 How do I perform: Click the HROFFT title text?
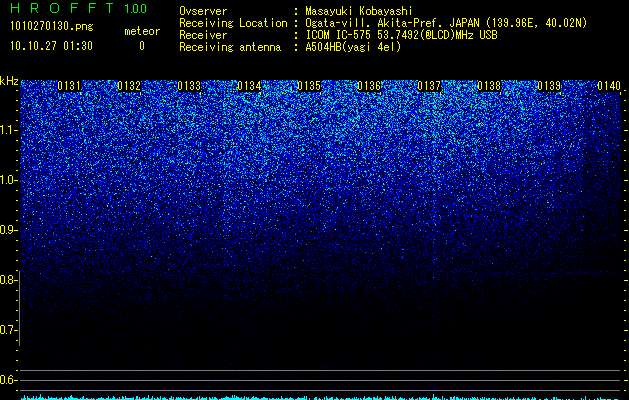pyautogui.click(x=62, y=8)
